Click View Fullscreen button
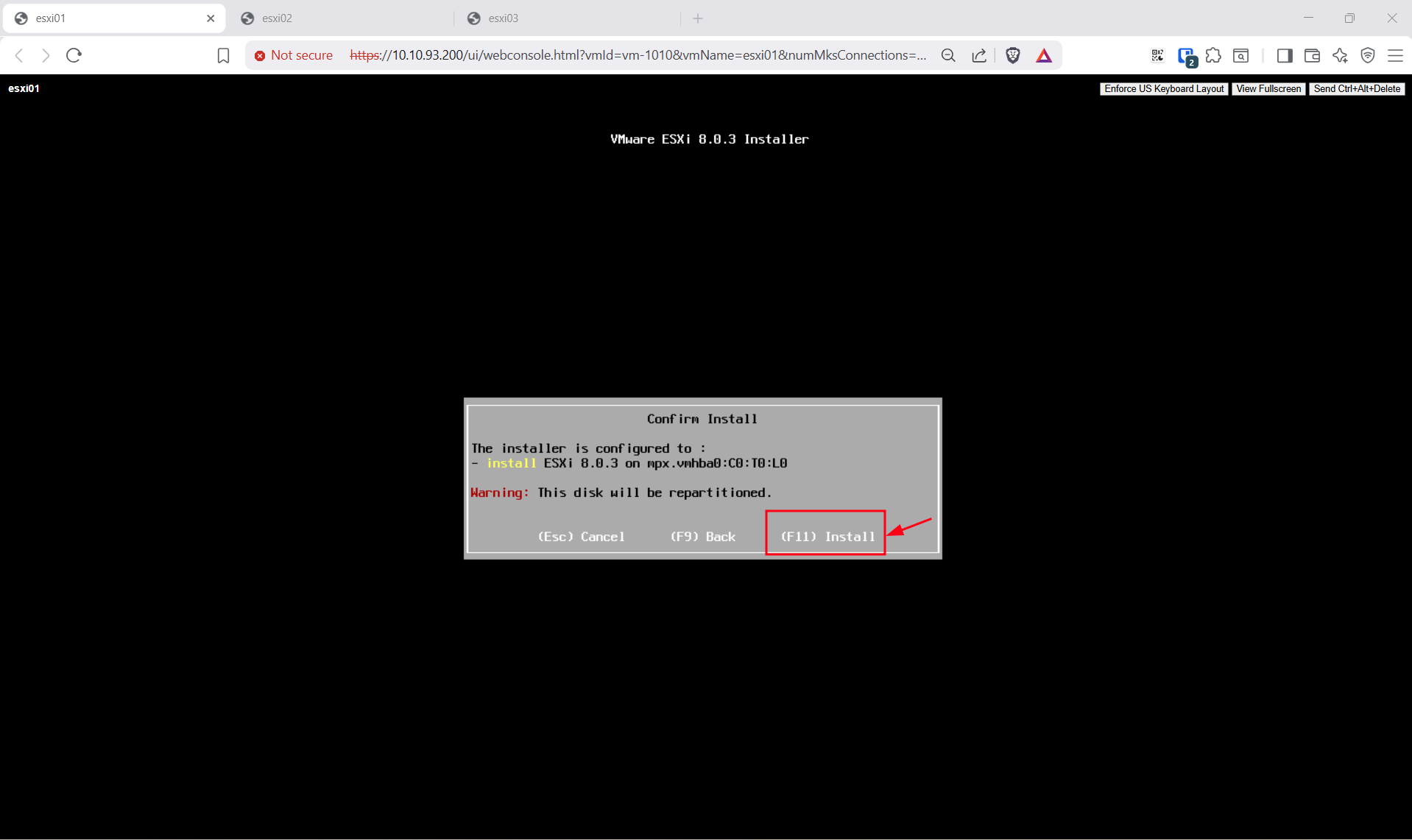Viewport: 1412px width, 840px height. [1268, 89]
